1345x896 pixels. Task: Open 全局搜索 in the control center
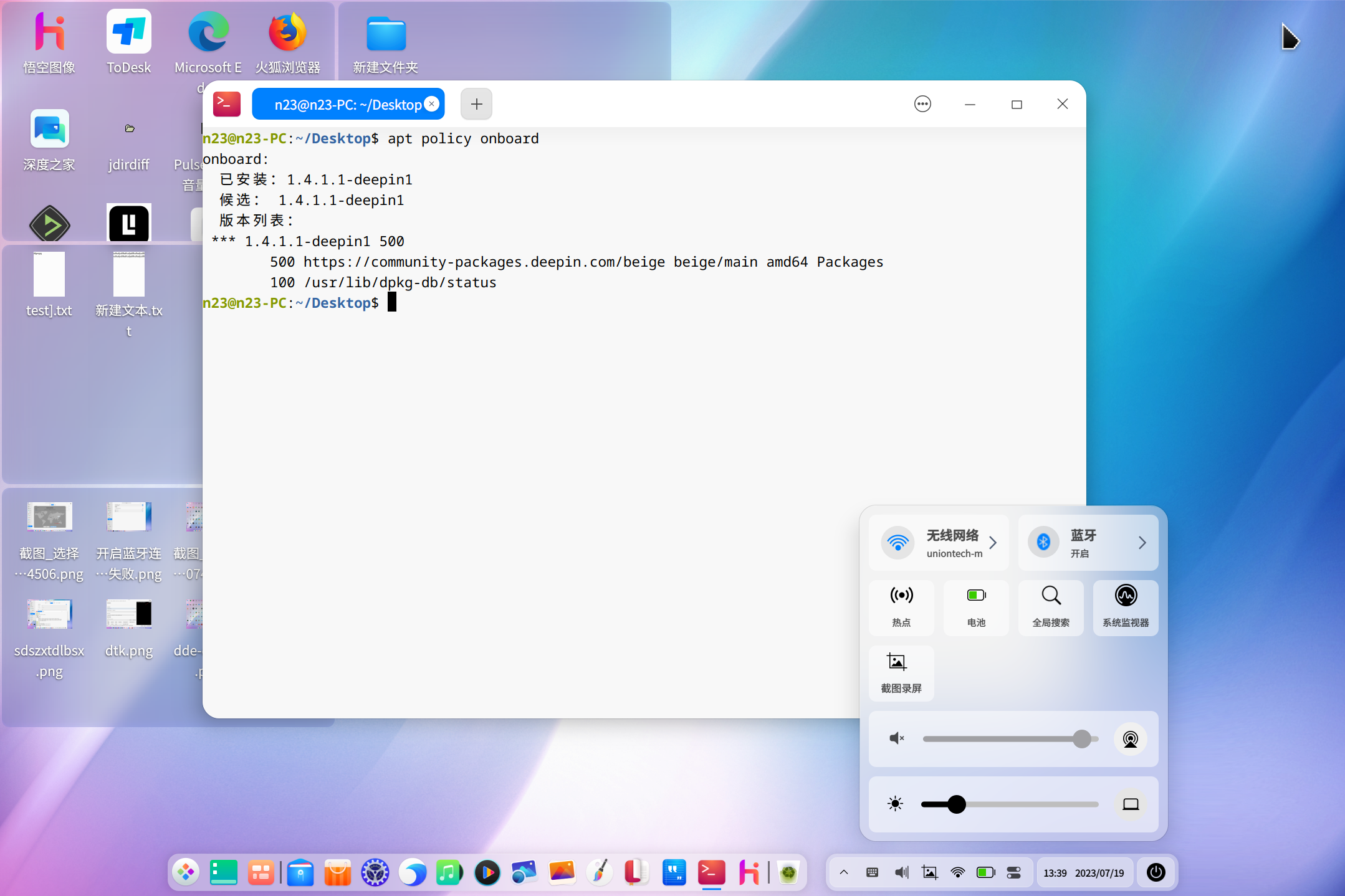click(1051, 608)
